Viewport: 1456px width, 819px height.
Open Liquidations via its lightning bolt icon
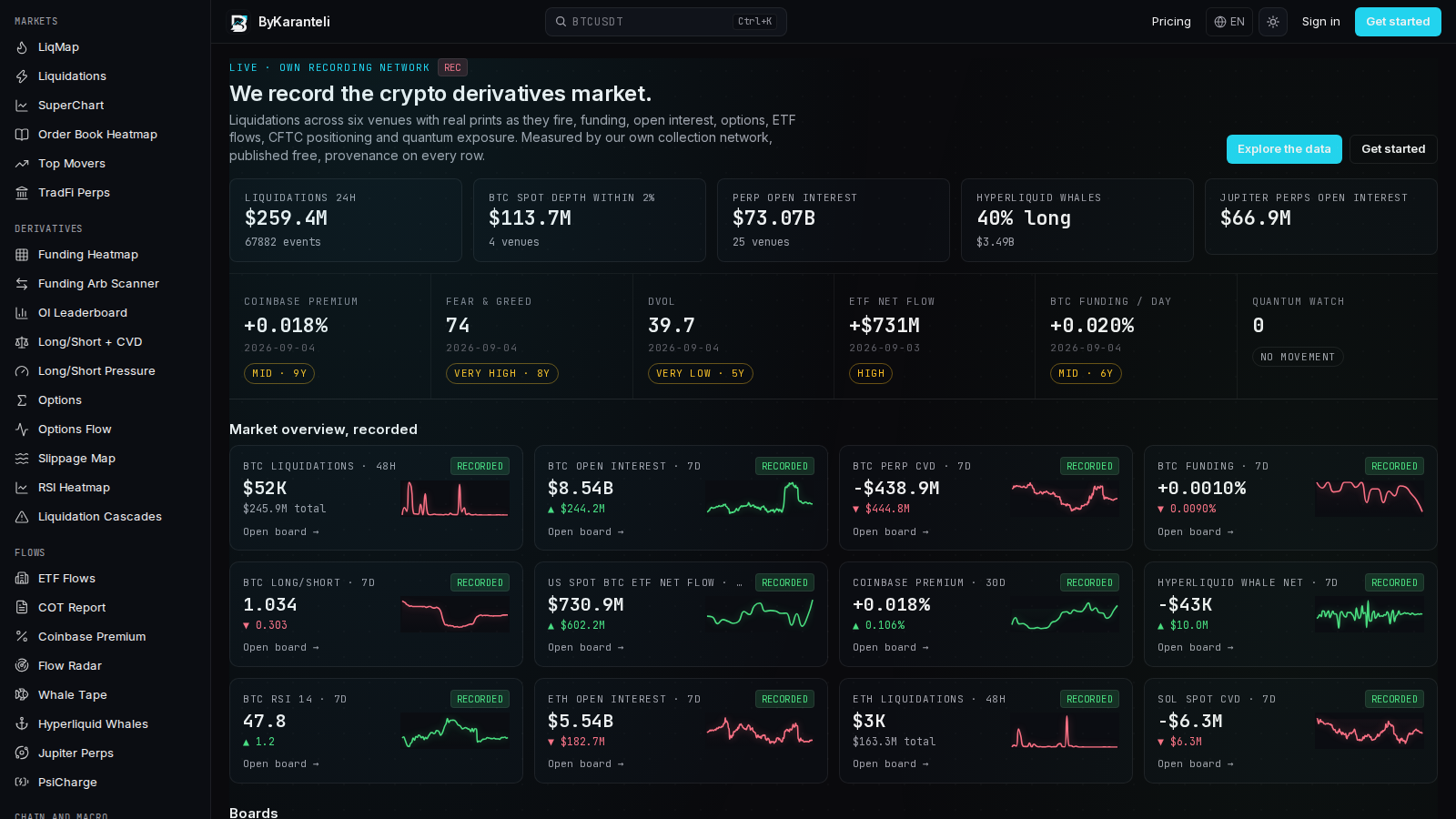pyautogui.click(x=22, y=76)
